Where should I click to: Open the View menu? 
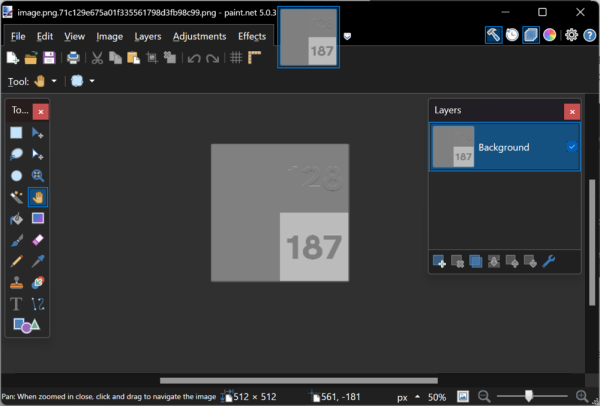coord(74,36)
